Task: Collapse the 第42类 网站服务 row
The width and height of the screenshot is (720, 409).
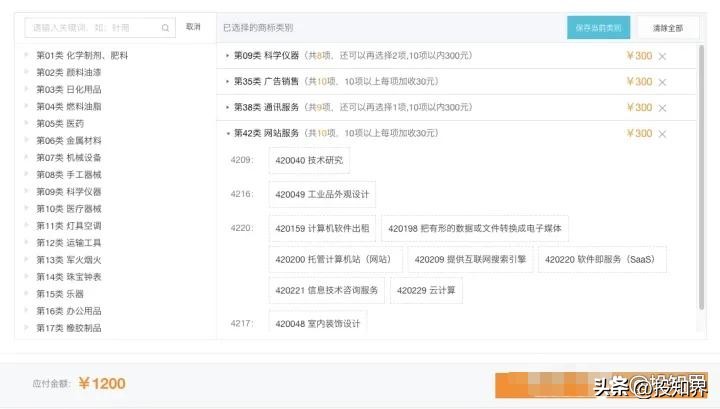Action: tap(227, 134)
